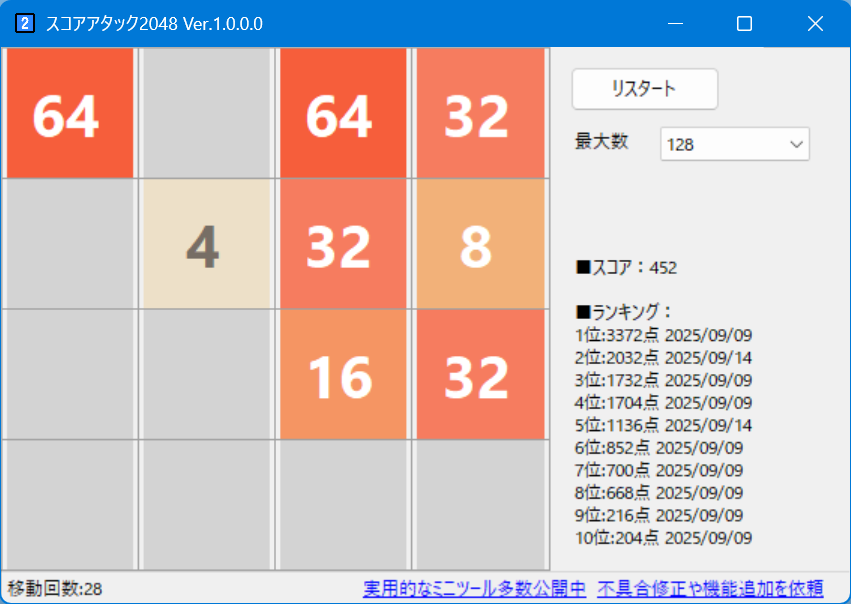
Task: Open the 最大数 dropdown
Action: (x=798, y=144)
